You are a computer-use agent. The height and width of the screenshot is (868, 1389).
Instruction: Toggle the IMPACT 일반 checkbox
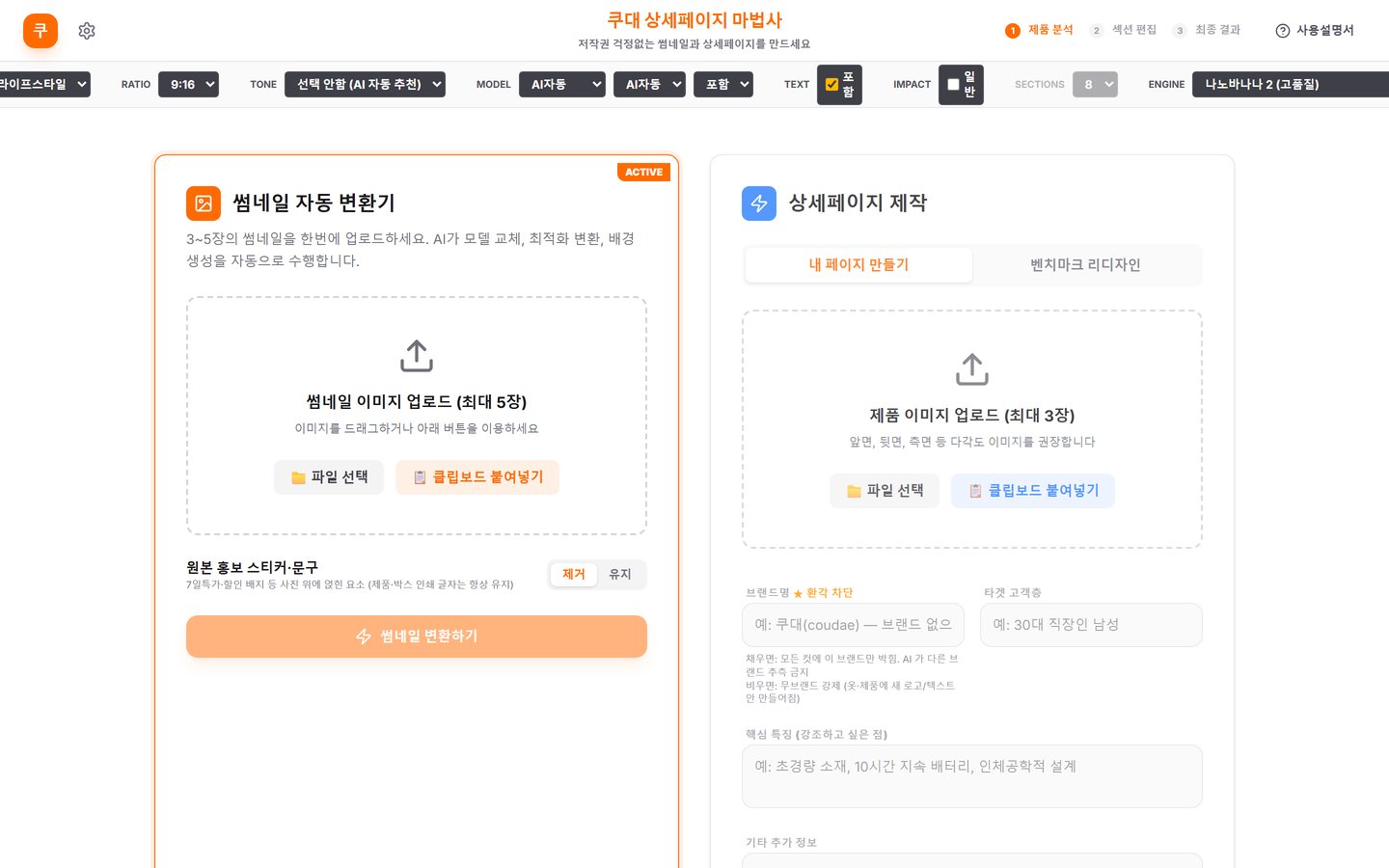[953, 85]
